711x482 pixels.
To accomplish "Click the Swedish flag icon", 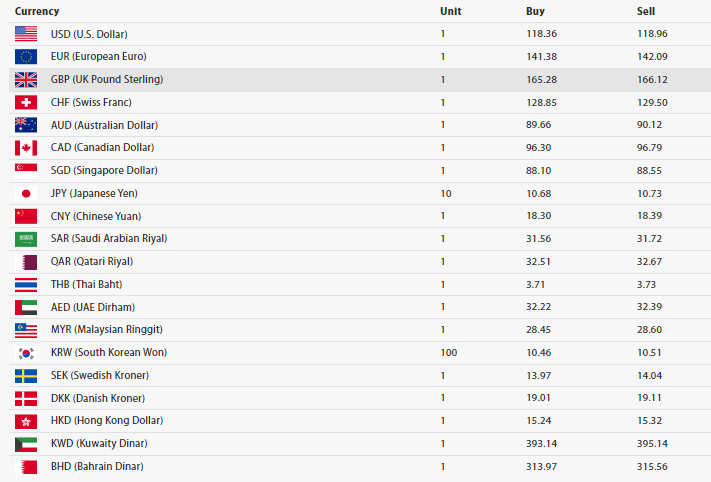I will coord(26,375).
